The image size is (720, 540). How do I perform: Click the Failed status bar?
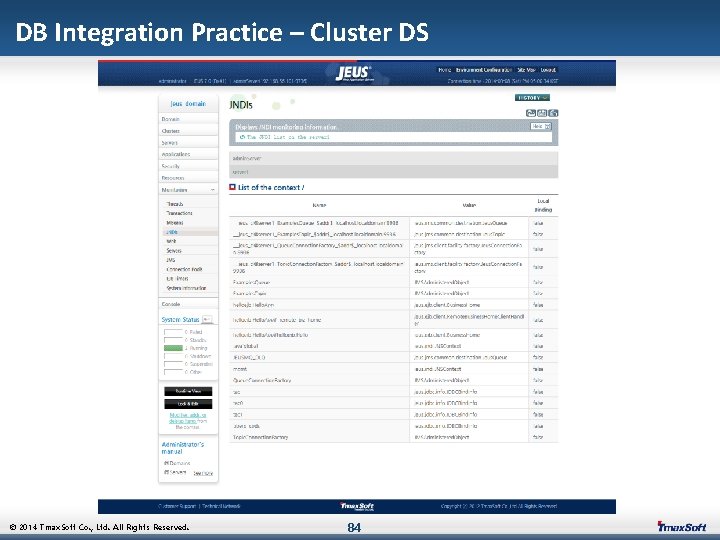click(173, 332)
